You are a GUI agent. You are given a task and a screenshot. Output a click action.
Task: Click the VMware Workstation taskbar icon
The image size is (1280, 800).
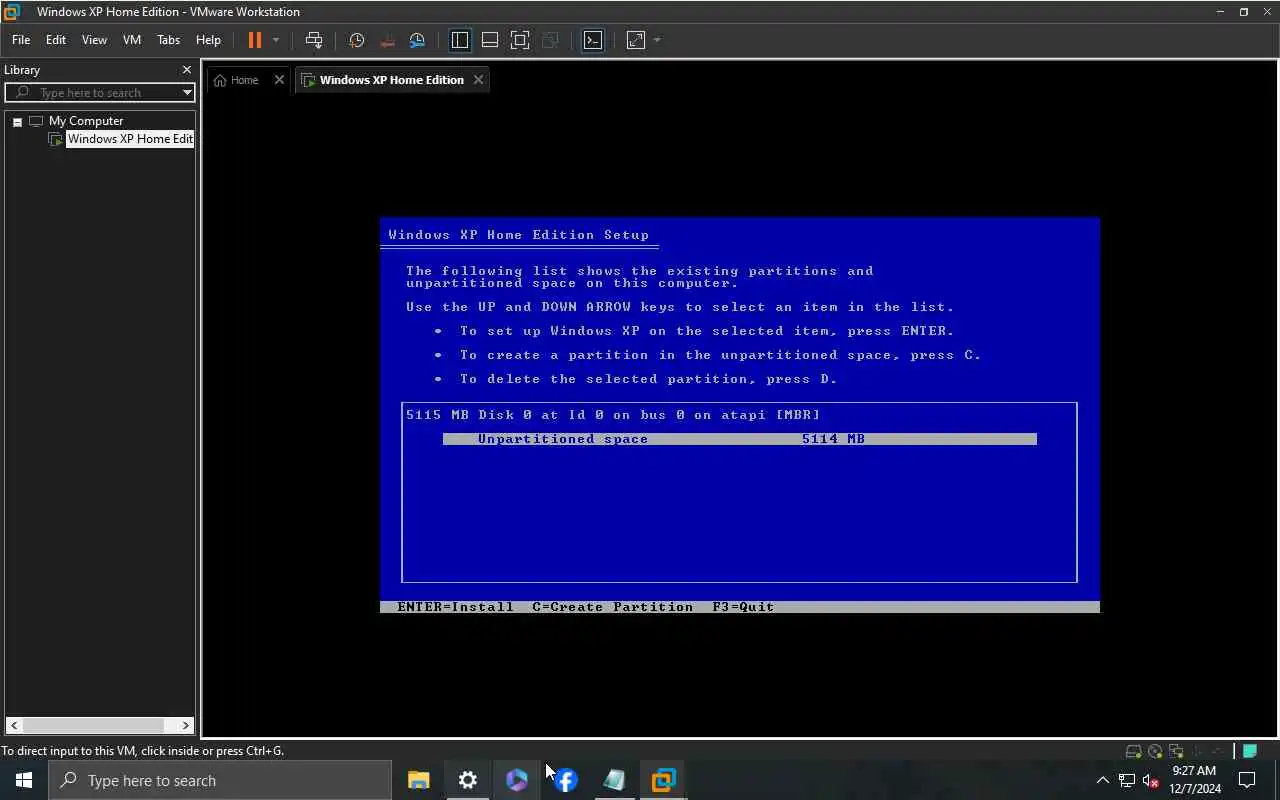663,780
